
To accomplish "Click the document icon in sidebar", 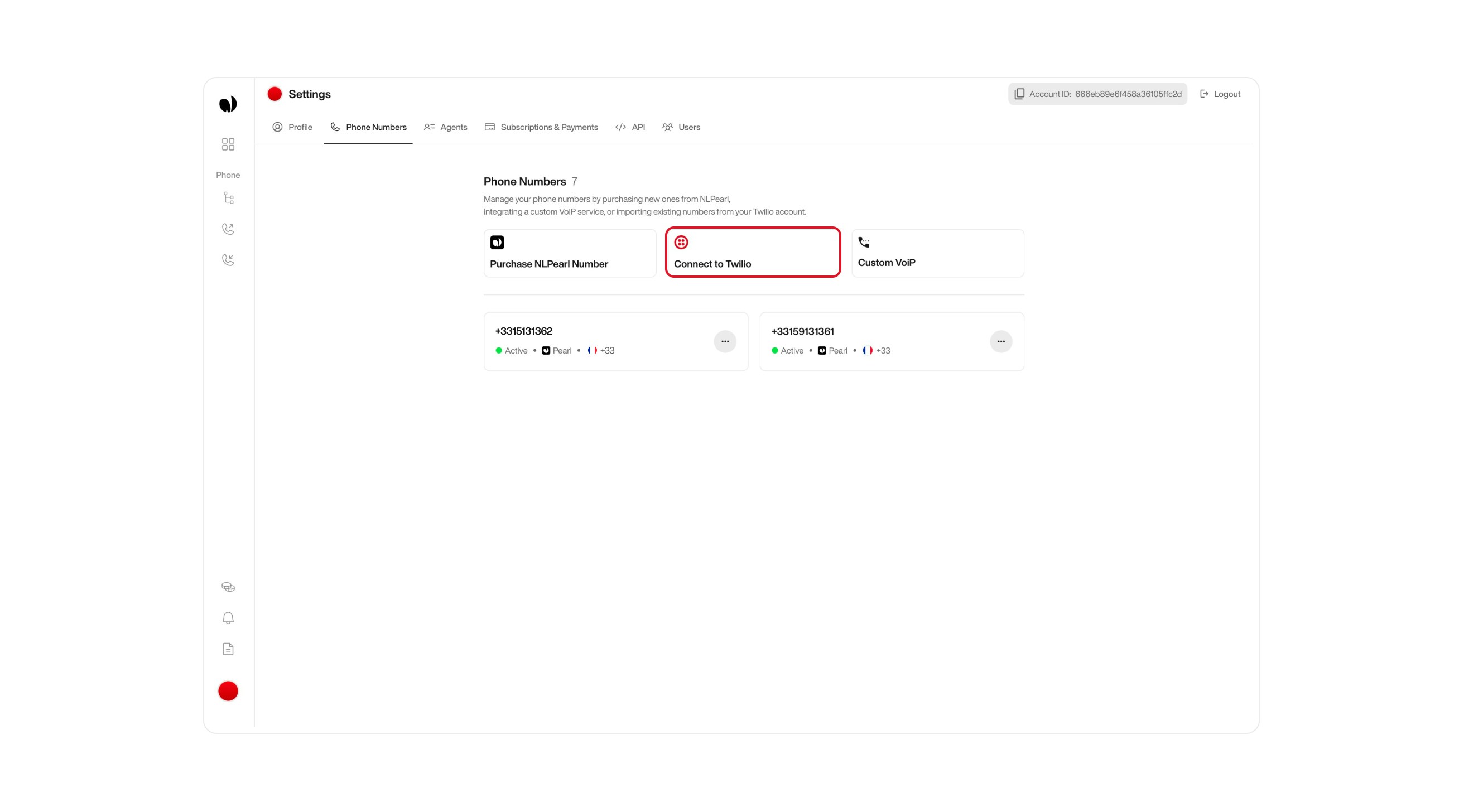I will (228, 649).
